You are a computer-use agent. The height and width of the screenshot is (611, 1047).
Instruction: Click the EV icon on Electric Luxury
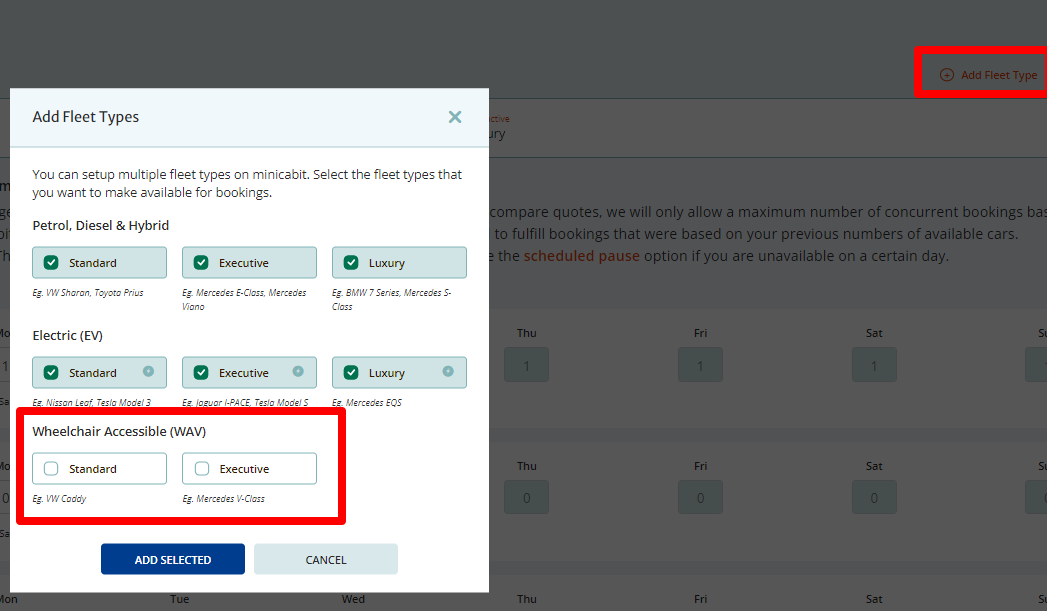448,371
